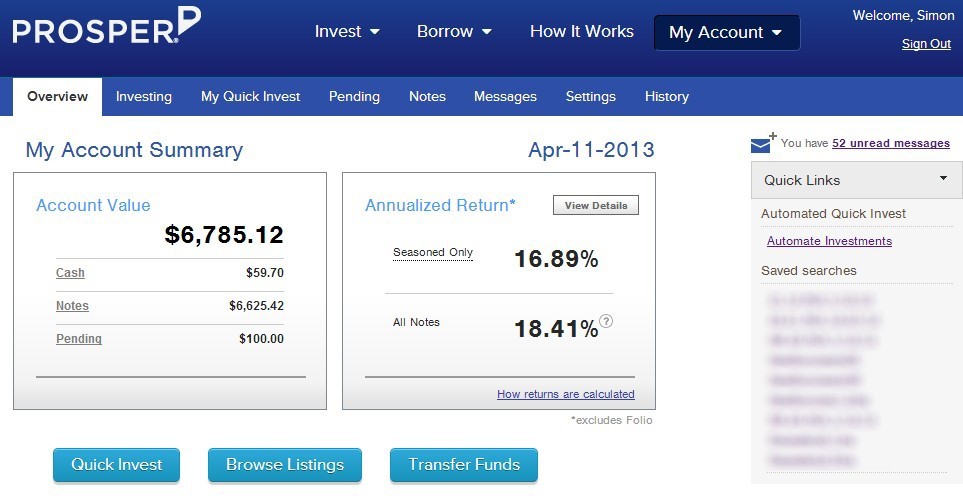This screenshot has height=502, width=963.
Task: Click the Pending link in Account Value
Action: tap(79, 339)
